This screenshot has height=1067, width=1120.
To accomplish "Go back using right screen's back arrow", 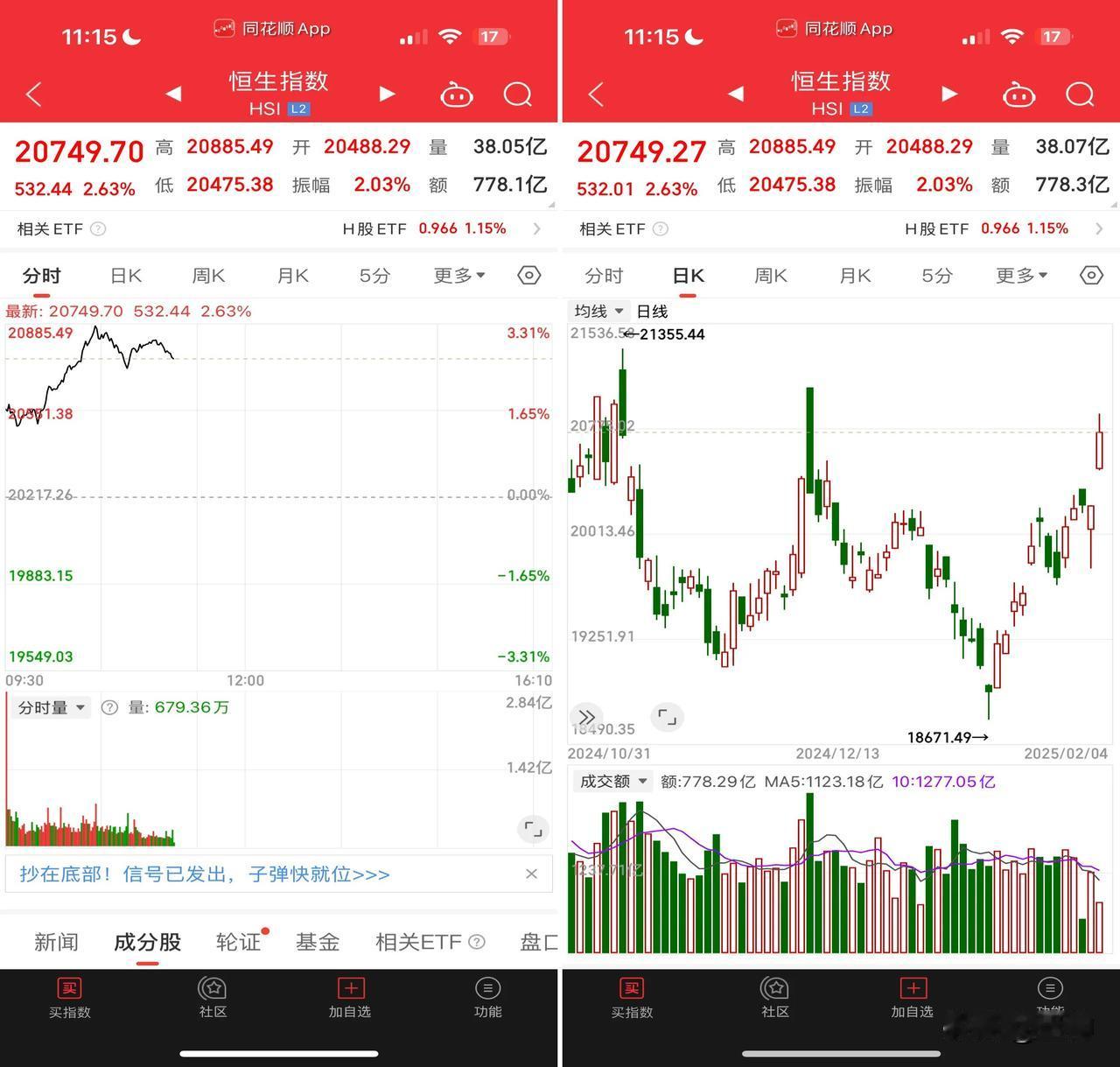I will pyautogui.click(x=596, y=94).
